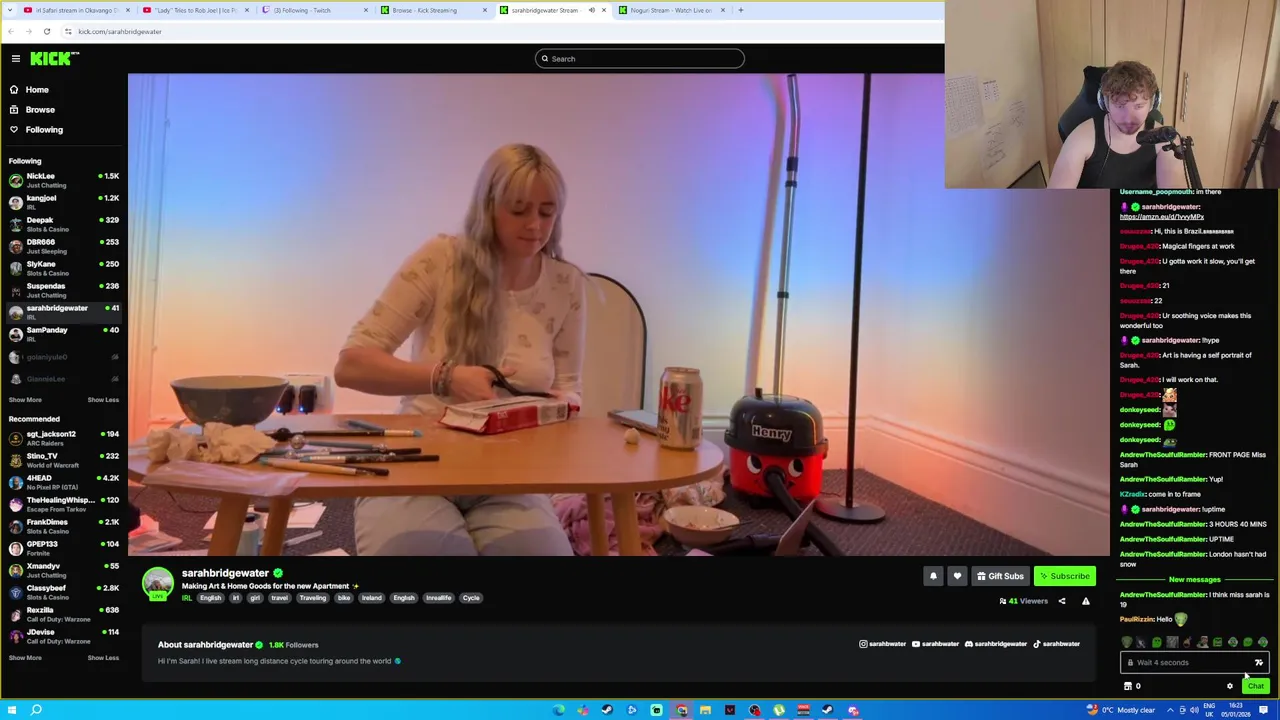Focus the Kick search box
The image size is (1280, 720).
tap(640, 59)
